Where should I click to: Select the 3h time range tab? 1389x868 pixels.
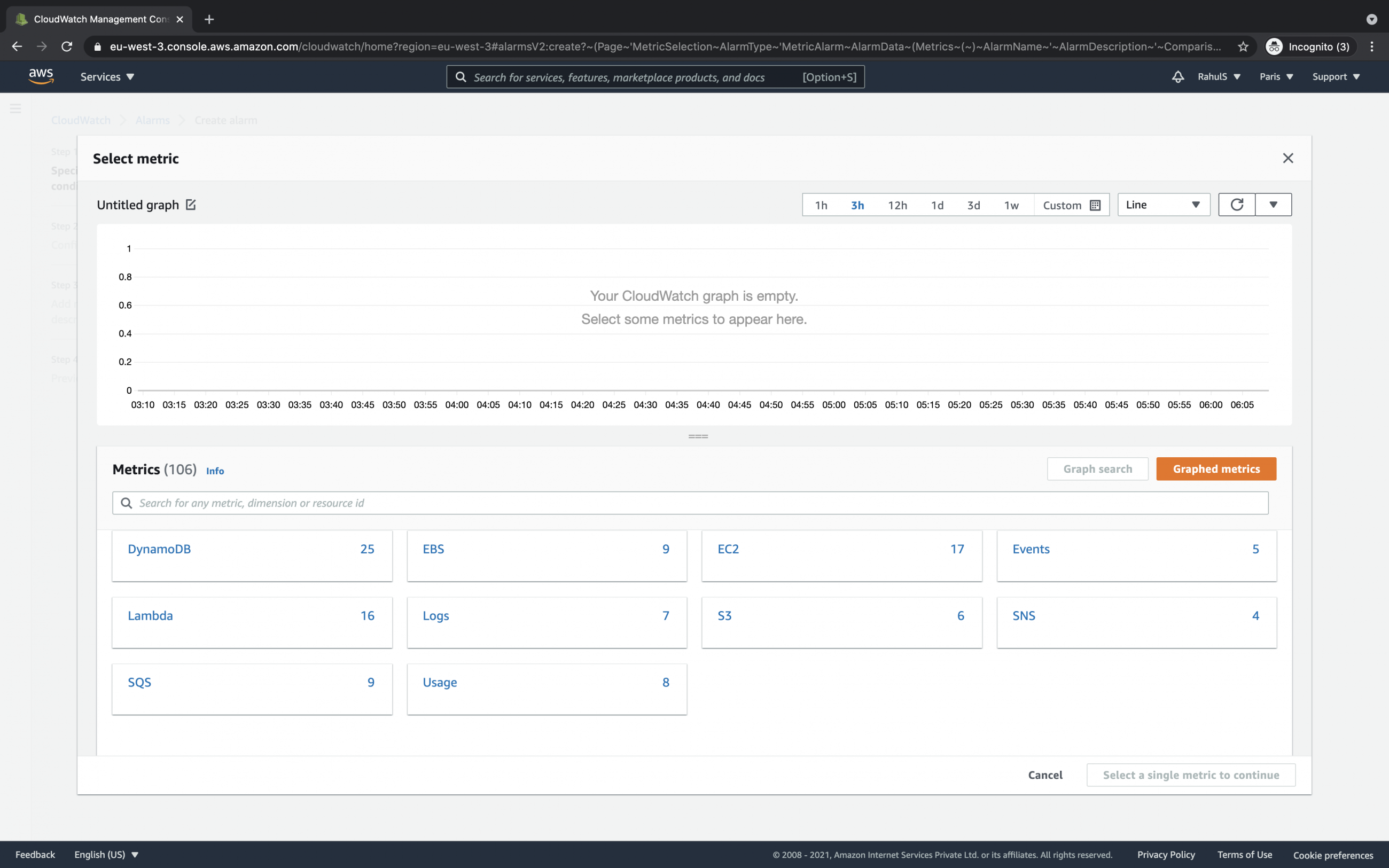click(x=857, y=205)
